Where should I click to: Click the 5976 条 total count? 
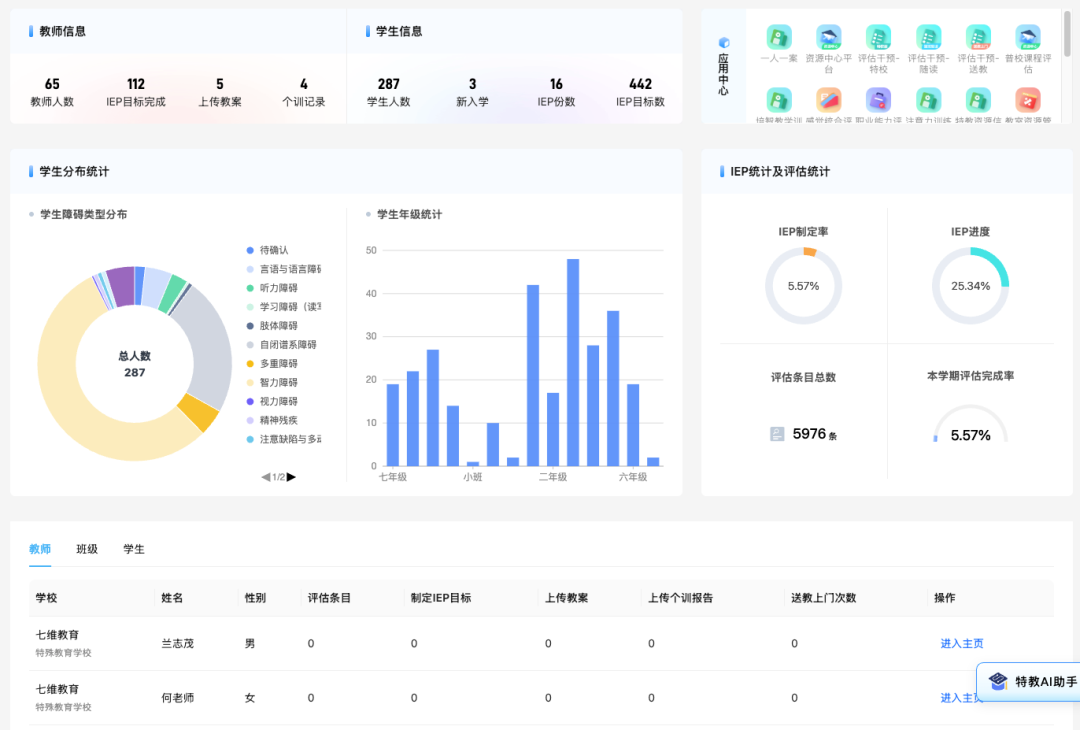tap(815, 434)
